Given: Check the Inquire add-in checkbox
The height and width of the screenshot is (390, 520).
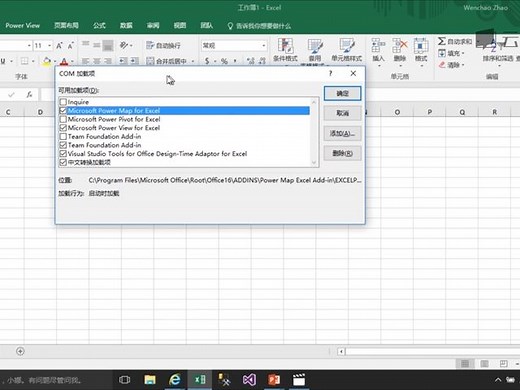Looking at the screenshot, I should click(x=63, y=102).
